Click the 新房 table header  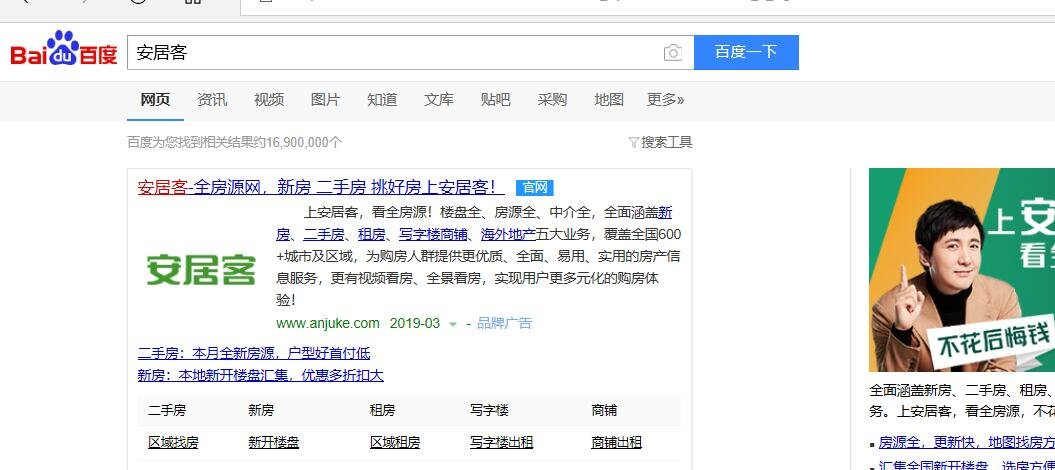(x=261, y=410)
